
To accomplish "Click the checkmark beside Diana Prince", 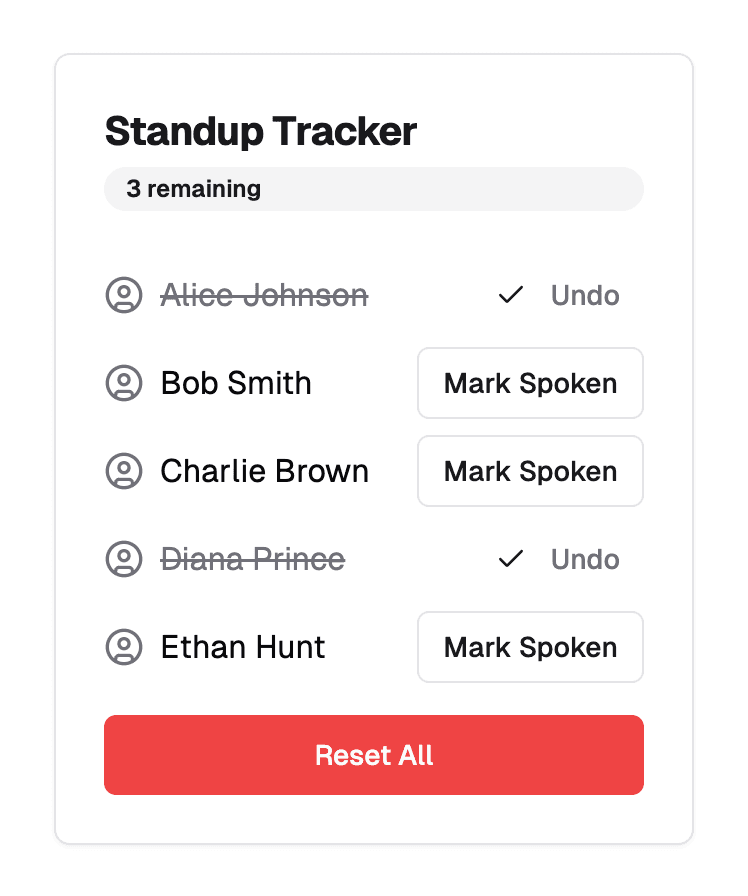I will 511,559.
